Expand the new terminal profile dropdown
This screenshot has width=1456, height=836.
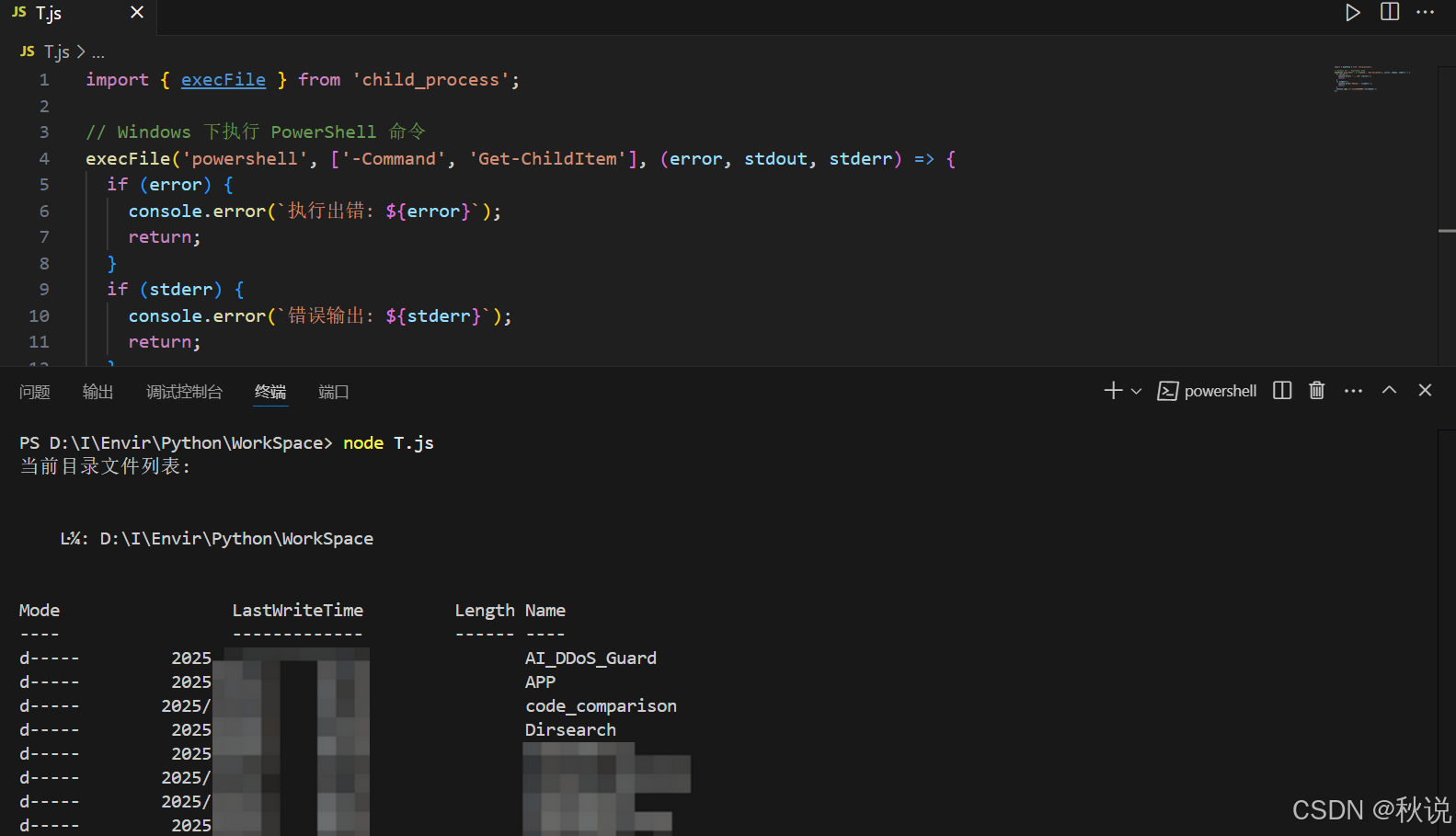pos(1136,391)
